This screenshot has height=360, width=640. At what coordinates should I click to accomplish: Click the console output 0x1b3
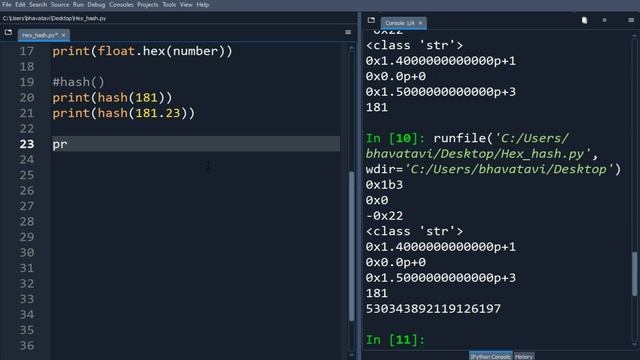(384, 185)
